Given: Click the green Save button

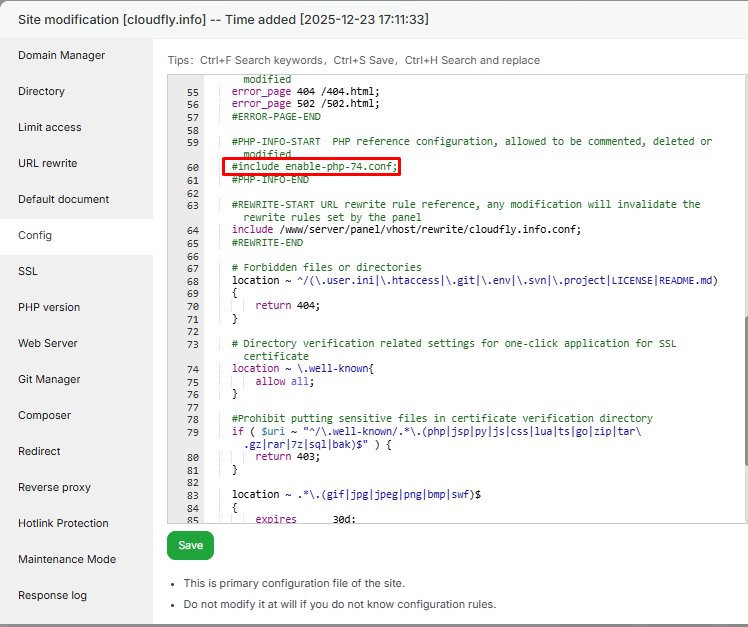Looking at the screenshot, I should 190,545.
